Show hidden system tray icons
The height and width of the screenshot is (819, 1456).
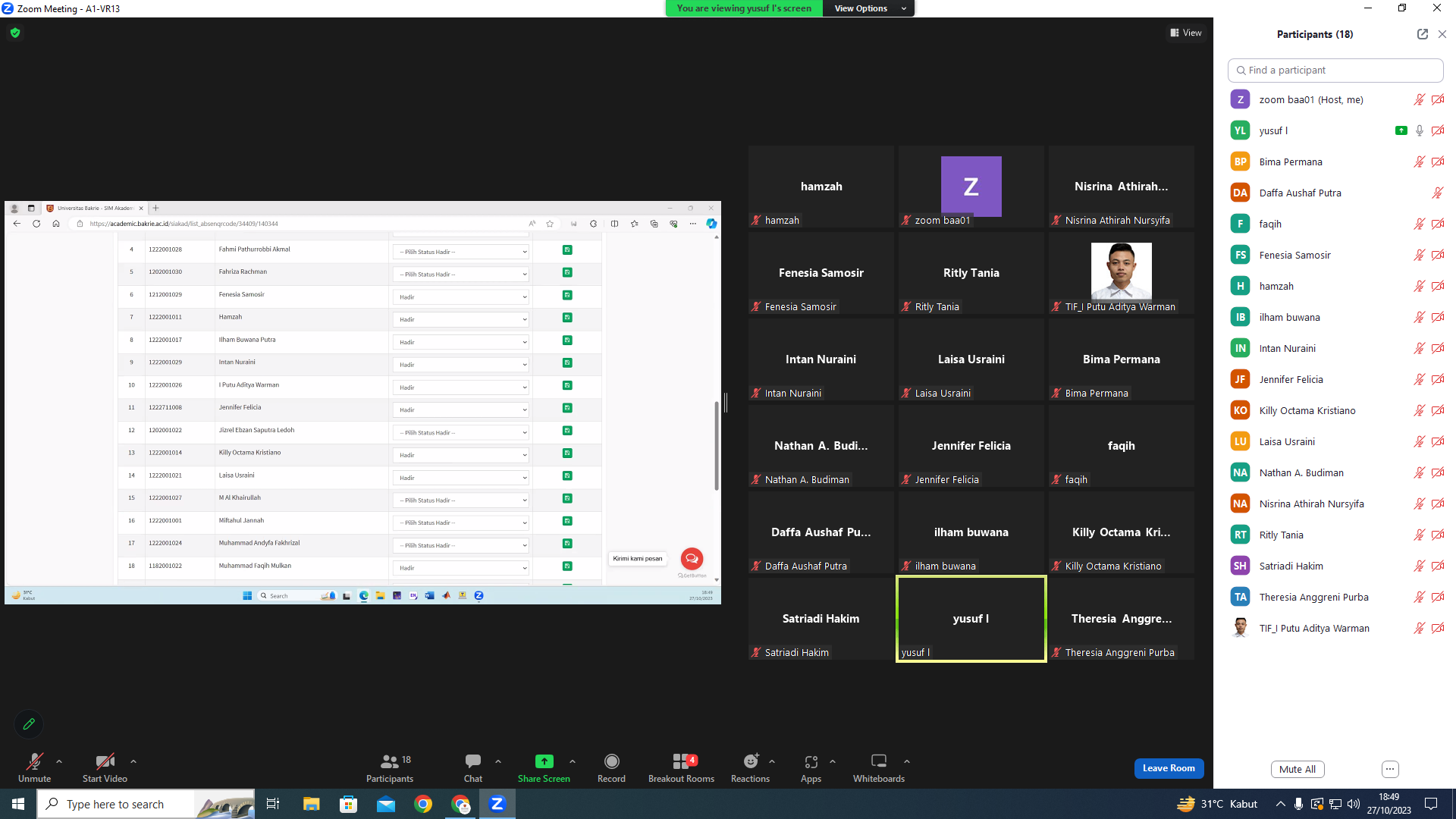1281,804
